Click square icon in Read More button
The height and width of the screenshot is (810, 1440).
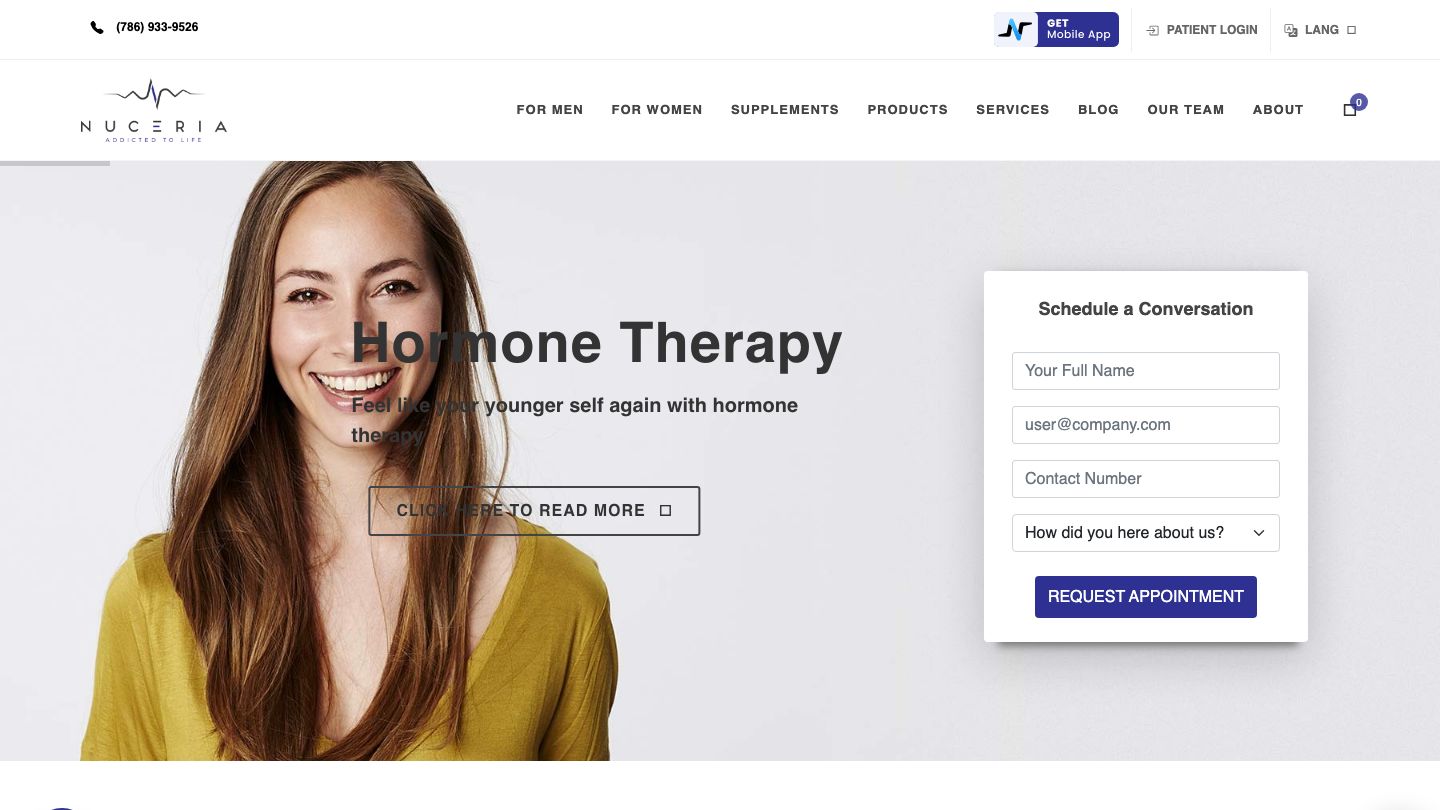pos(666,510)
